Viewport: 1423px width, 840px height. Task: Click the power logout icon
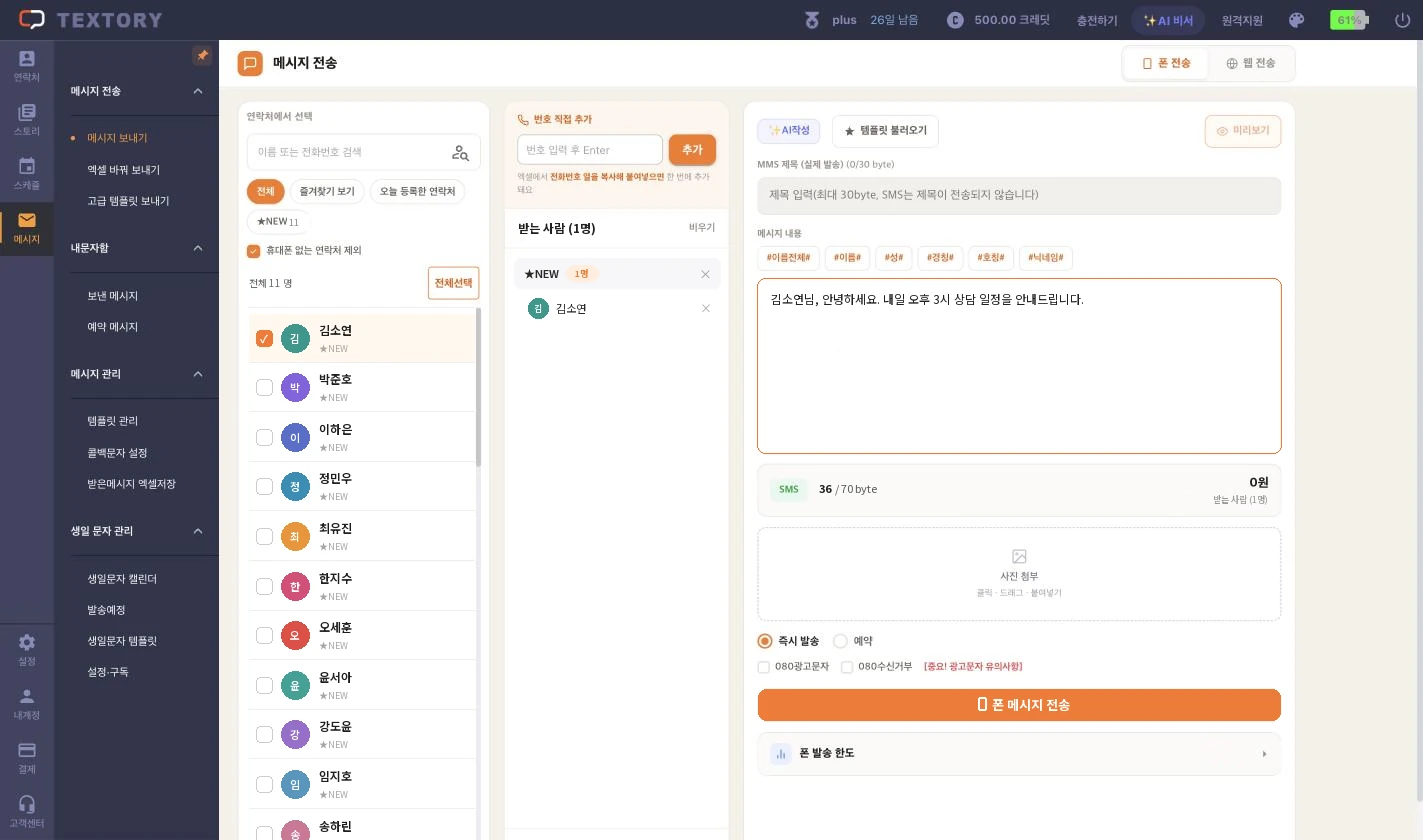(1402, 20)
